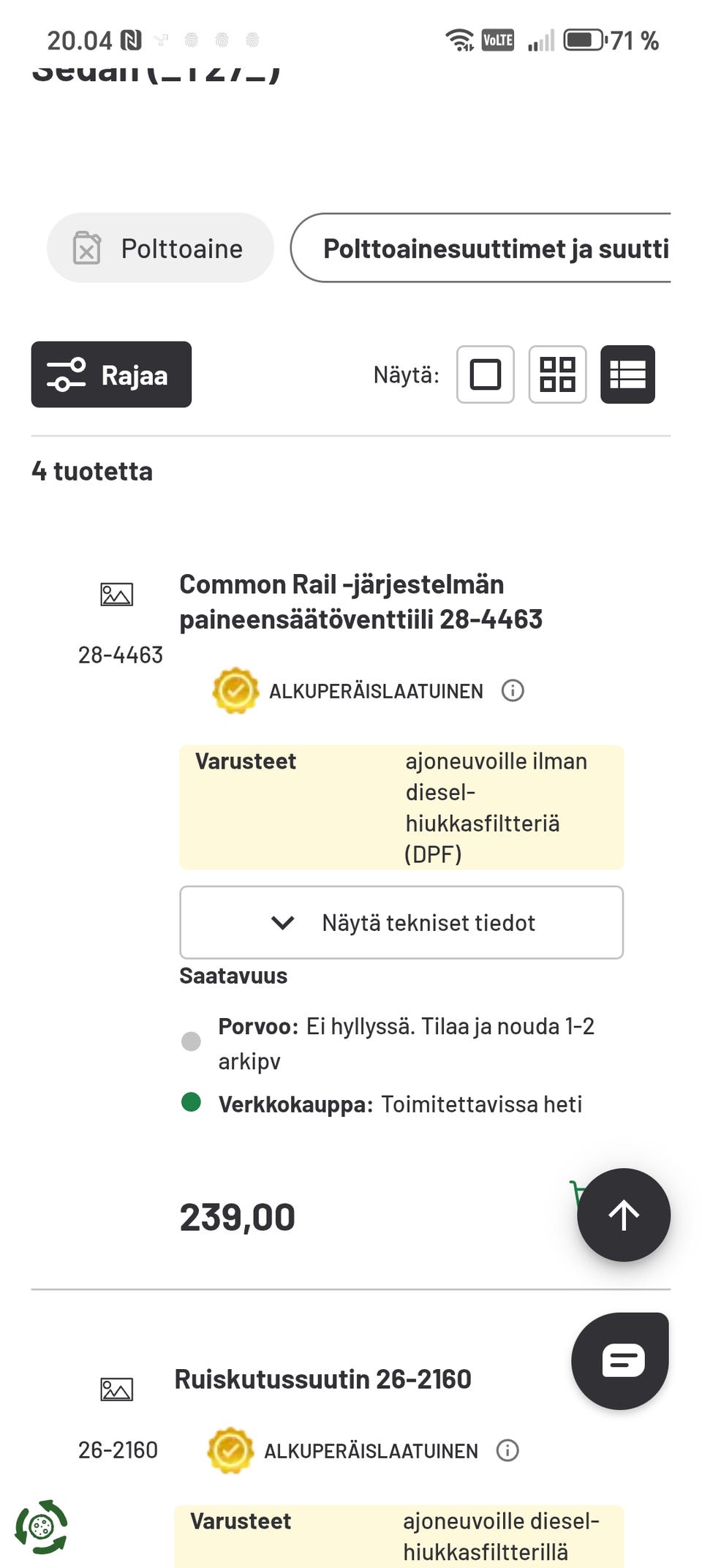This screenshot has width=702, height=1568.
Task: Expand Näytä tekniset tiedot section
Action: pyautogui.click(x=428, y=922)
